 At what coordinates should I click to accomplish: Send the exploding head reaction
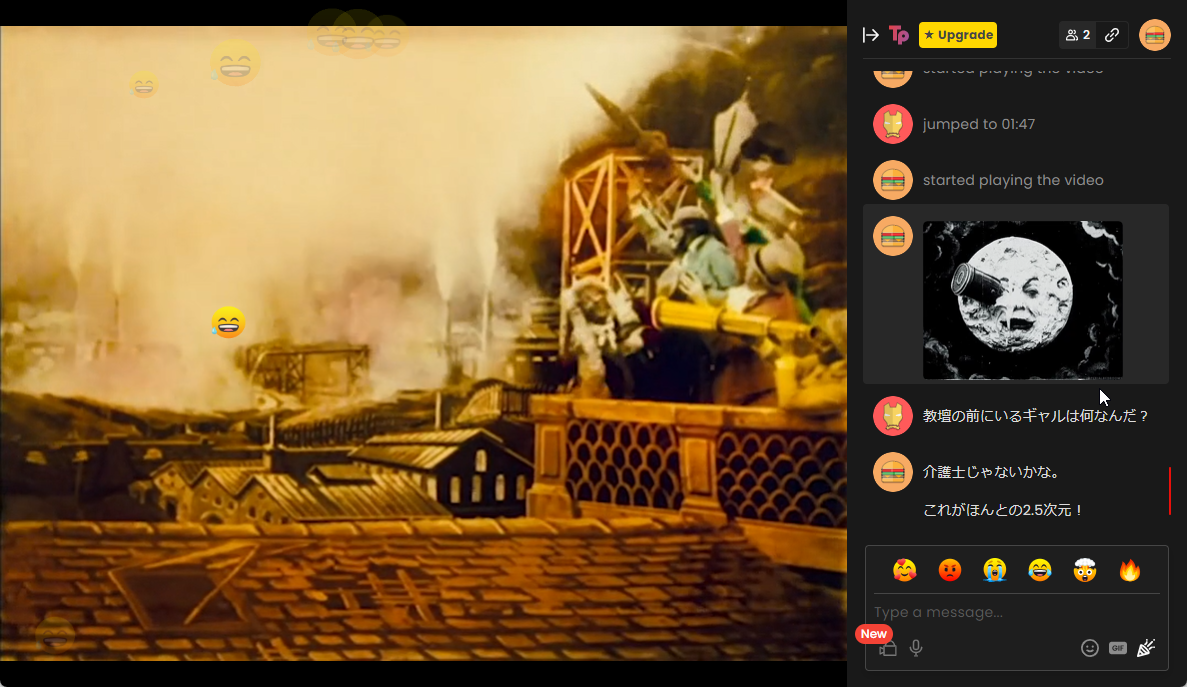coord(1085,570)
